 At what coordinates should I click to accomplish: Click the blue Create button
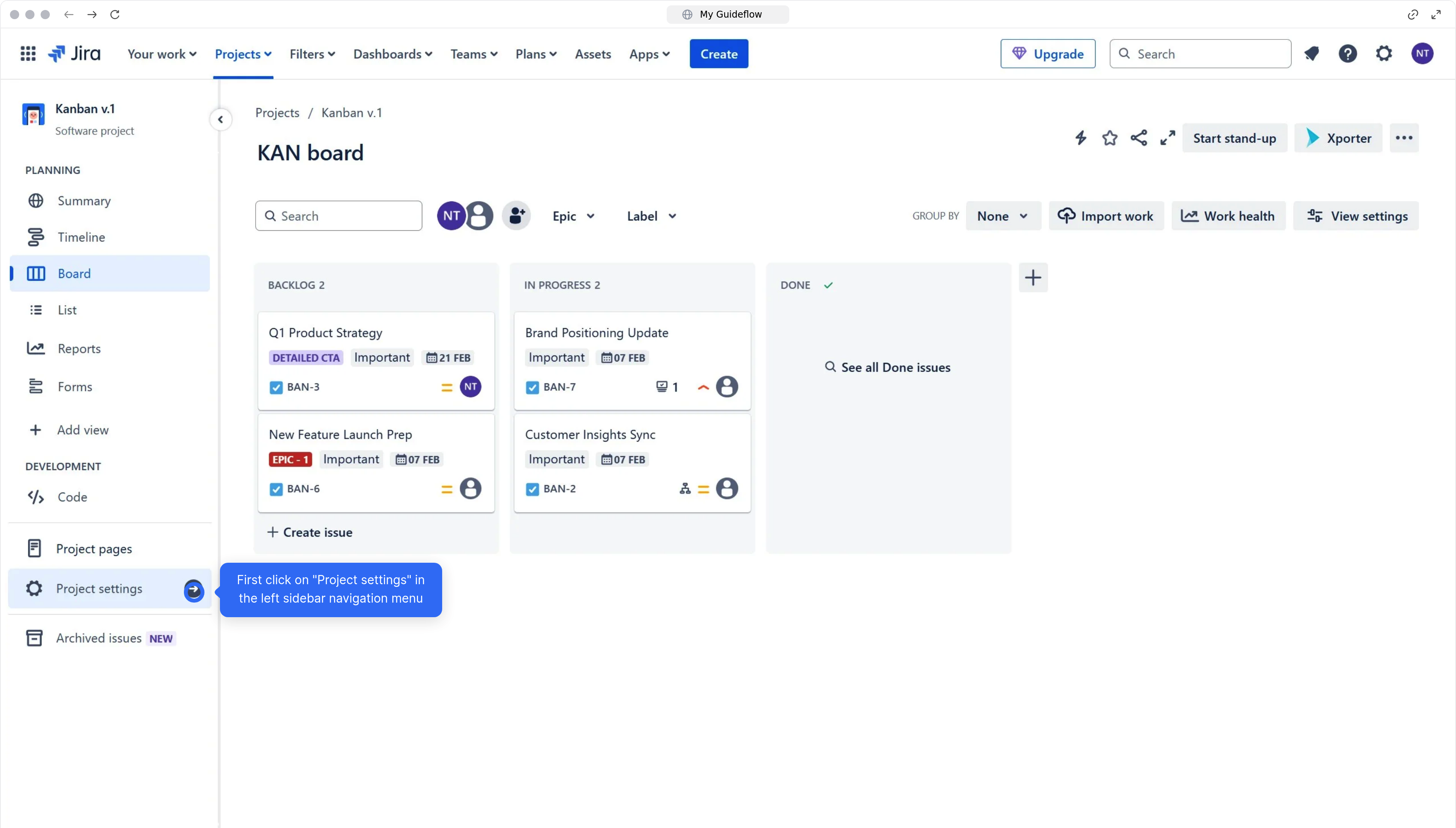[x=718, y=53]
